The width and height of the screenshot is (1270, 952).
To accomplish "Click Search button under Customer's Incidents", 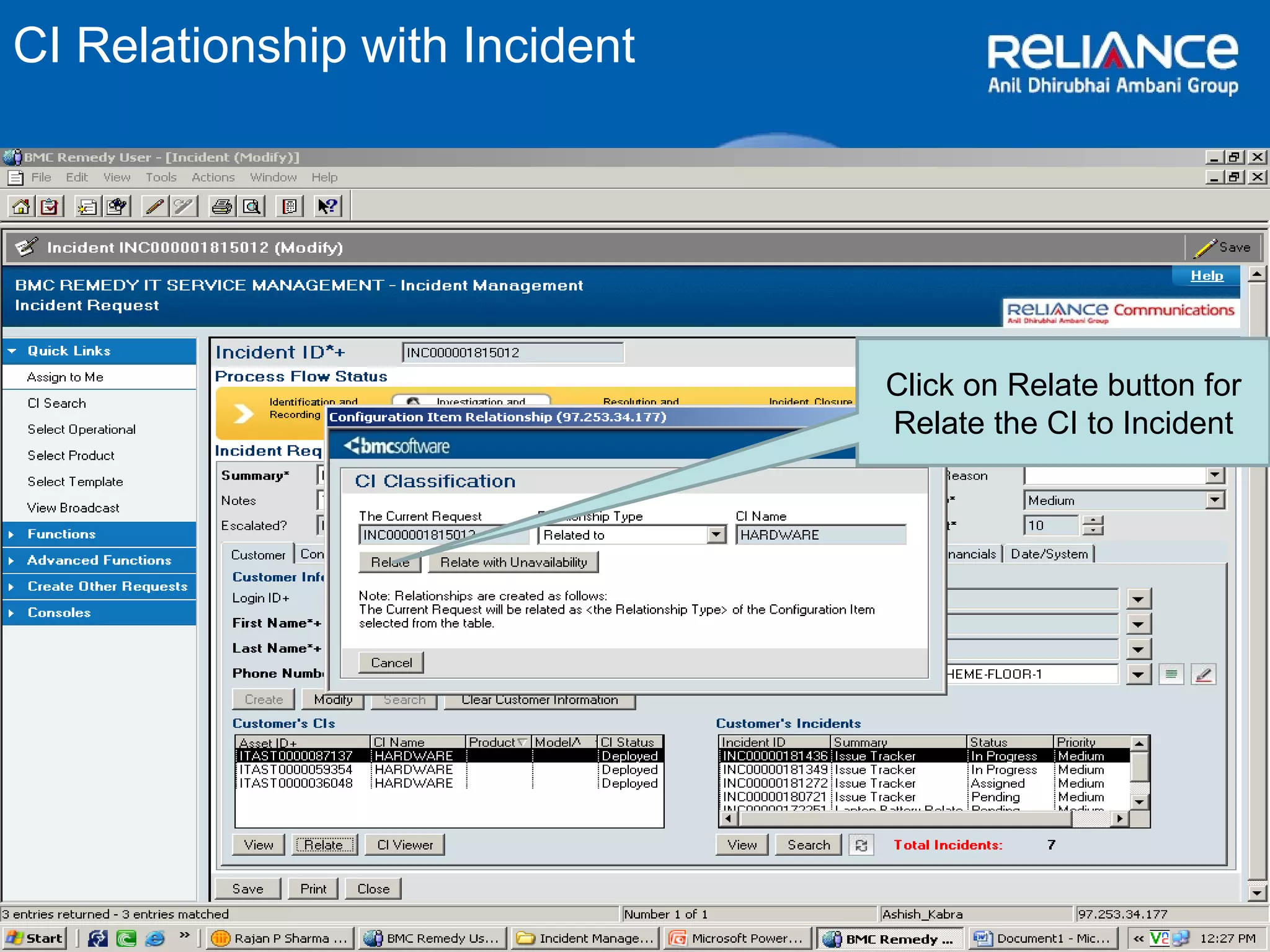I will 809,845.
